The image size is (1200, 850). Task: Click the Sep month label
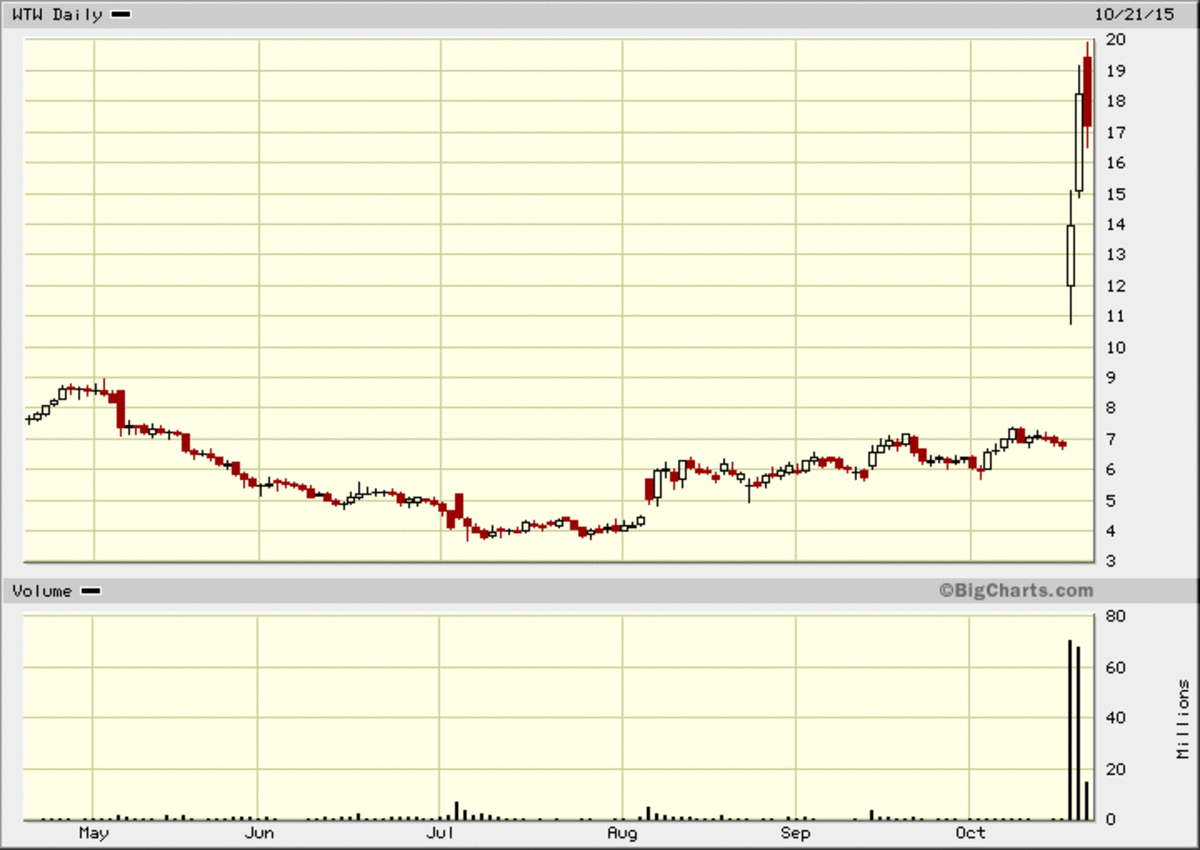click(795, 833)
